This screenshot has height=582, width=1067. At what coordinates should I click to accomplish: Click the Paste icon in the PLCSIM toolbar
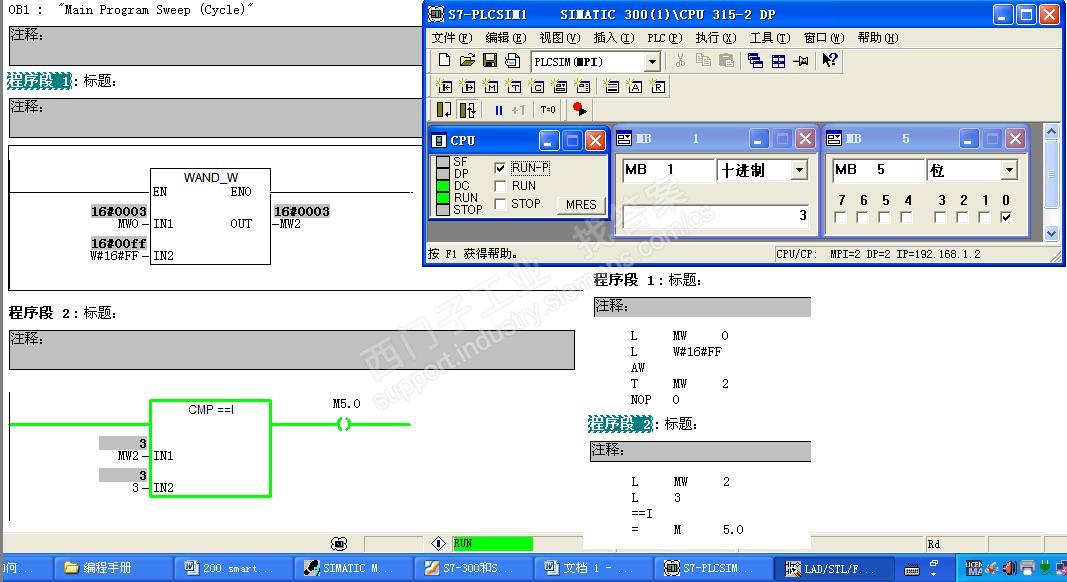(x=726, y=61)
